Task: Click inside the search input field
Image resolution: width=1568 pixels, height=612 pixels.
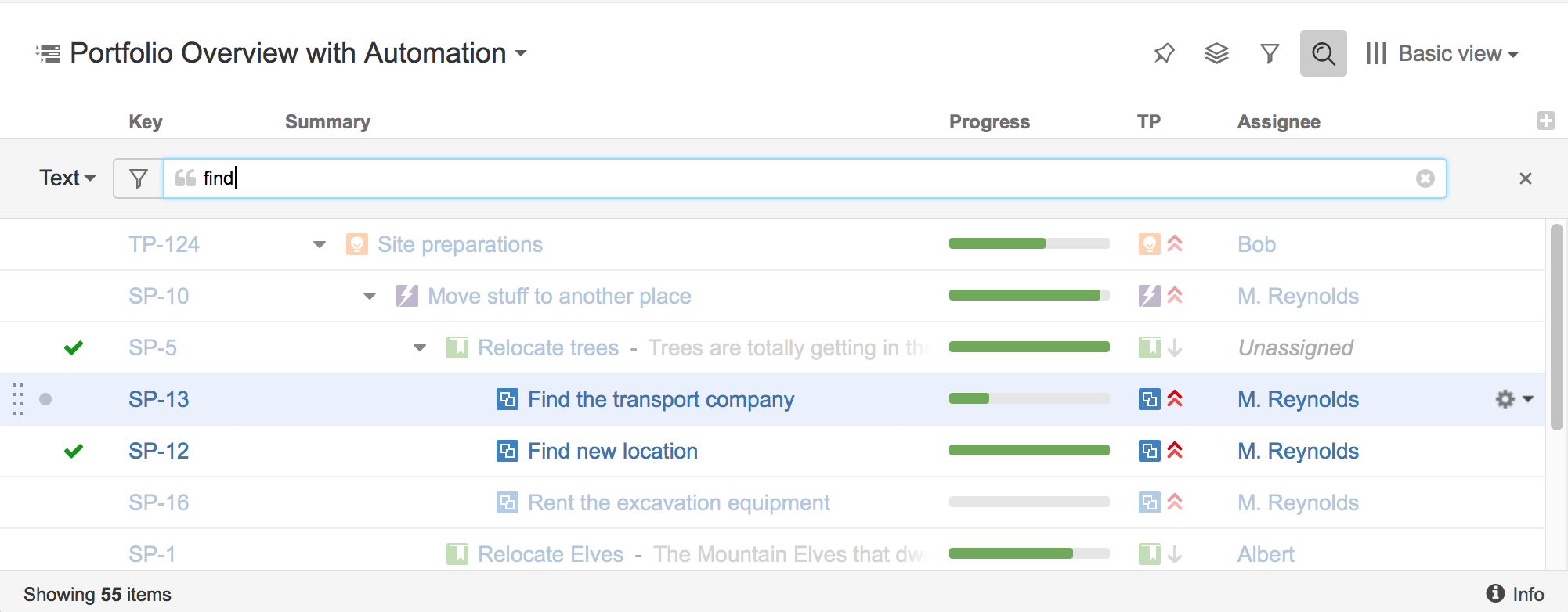Action: tap(783, 178)
